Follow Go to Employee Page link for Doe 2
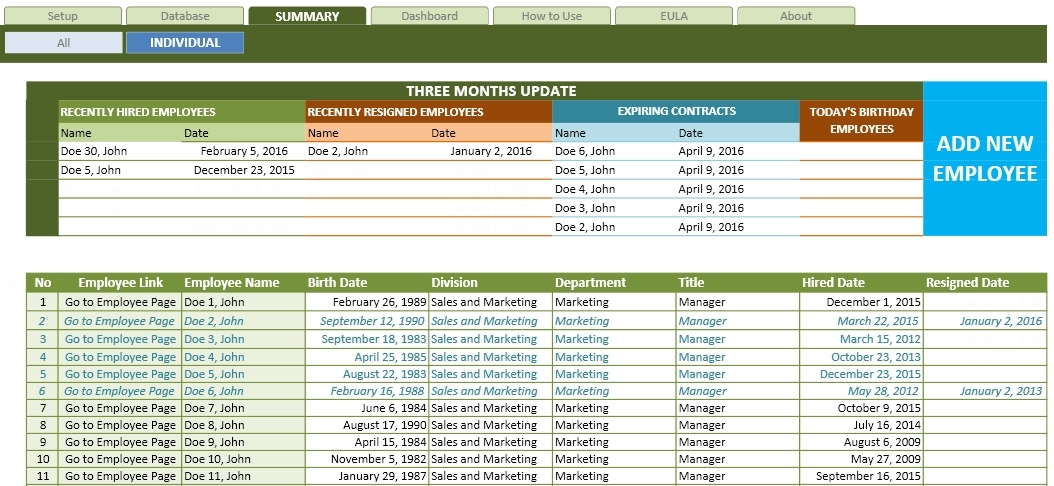 point(120,321)
